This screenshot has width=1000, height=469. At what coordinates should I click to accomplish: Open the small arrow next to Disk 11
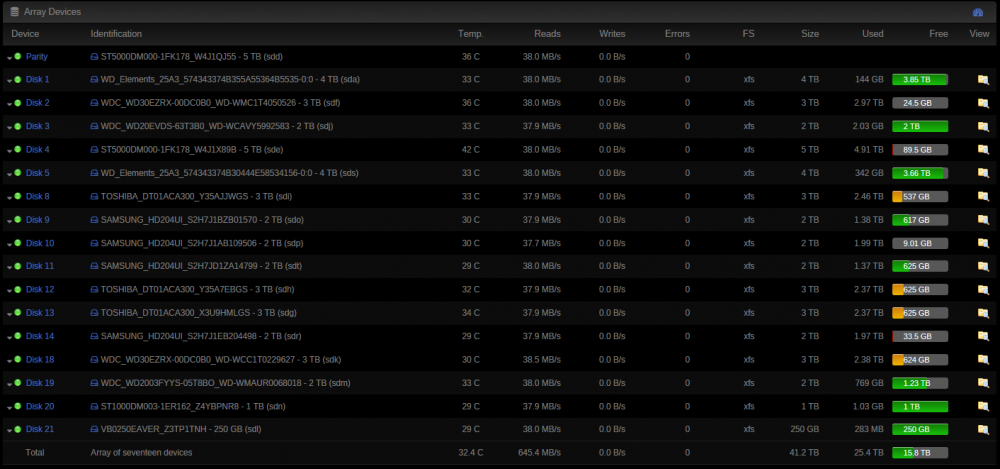tap(10, 267)
